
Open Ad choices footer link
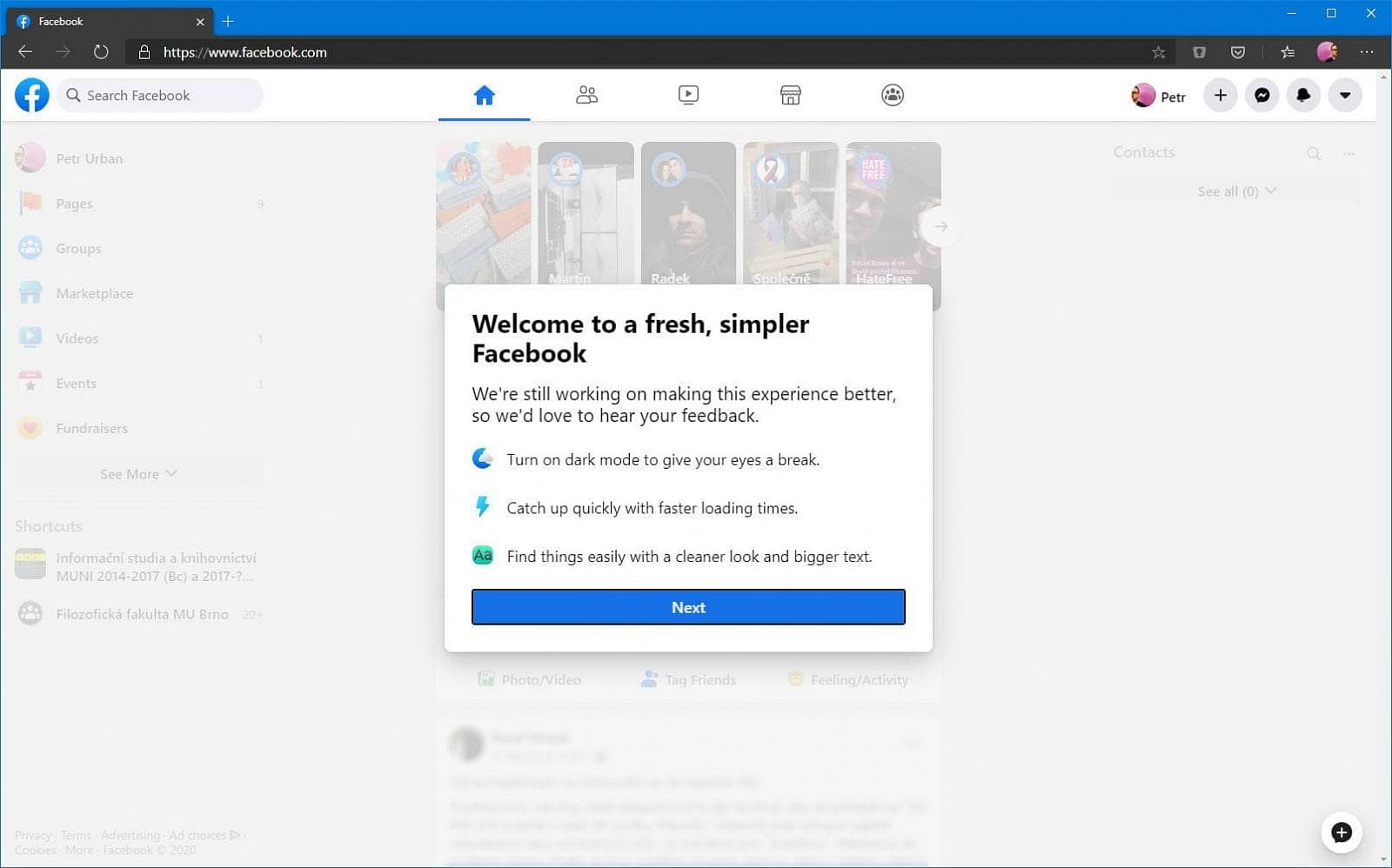tap(204, 835)
